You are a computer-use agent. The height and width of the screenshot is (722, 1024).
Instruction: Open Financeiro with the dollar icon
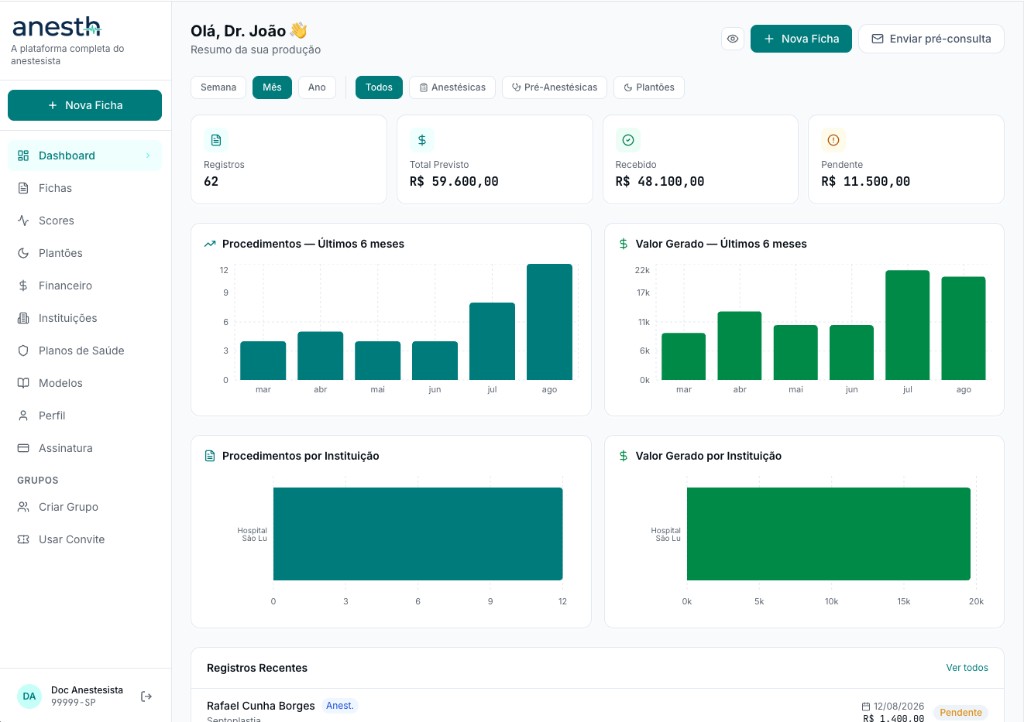tap(24, 286)
